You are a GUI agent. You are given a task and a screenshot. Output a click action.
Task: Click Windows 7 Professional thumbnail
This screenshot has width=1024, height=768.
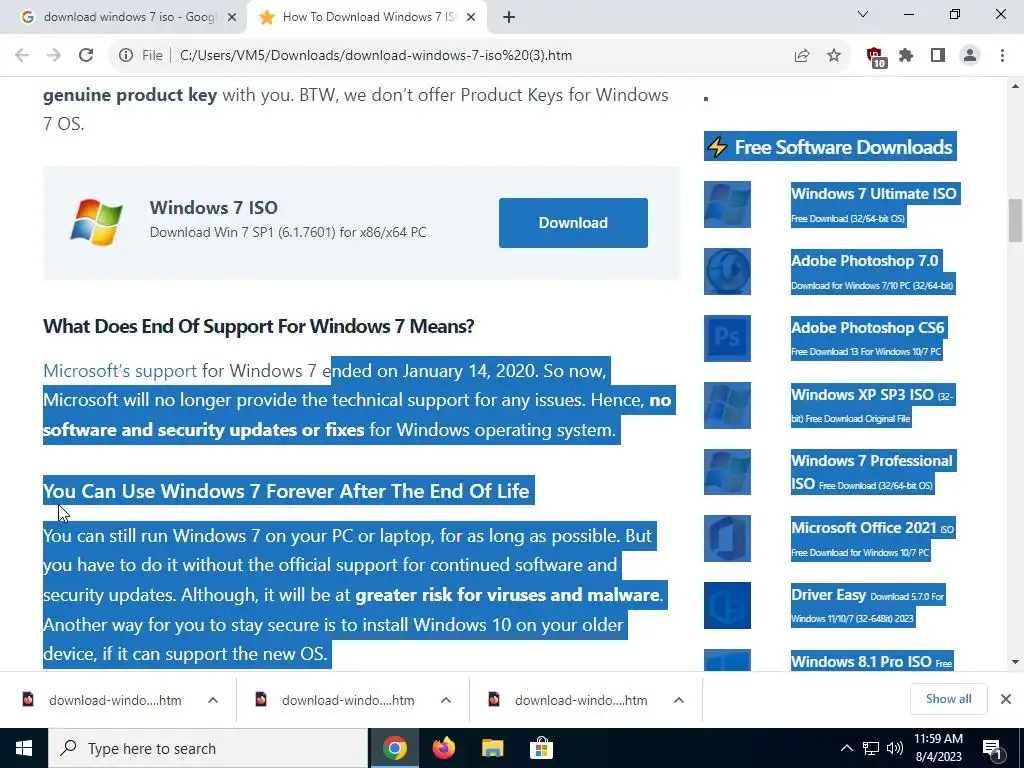(x=728, y=472)
